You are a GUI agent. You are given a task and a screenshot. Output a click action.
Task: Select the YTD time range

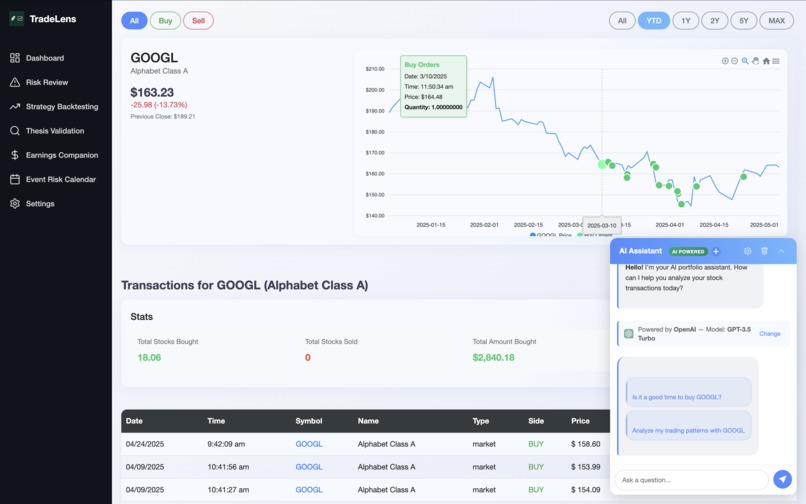click(654, 21)
